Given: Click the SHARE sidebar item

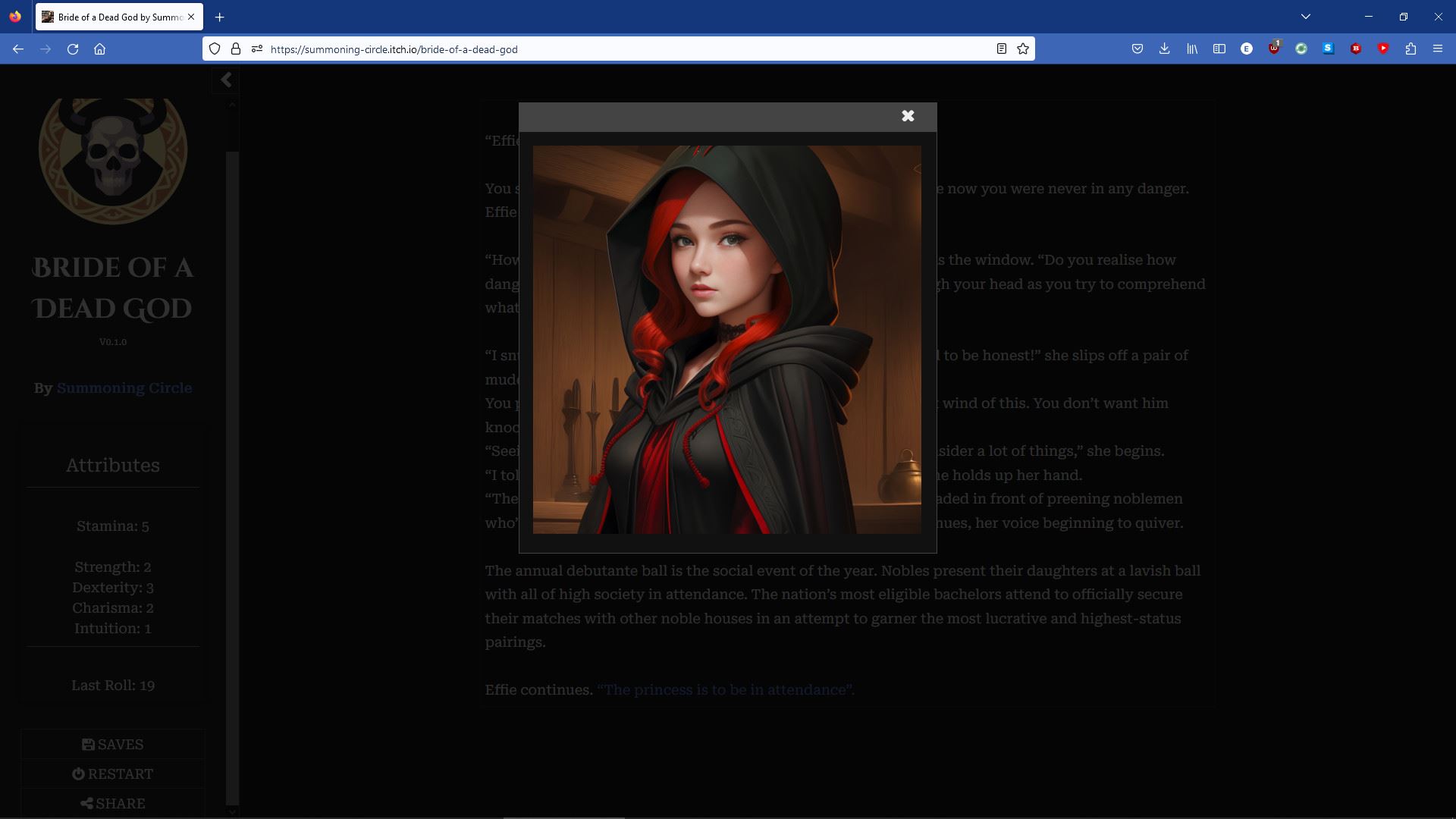Looking at the screenshot, I should pos(112,804).
